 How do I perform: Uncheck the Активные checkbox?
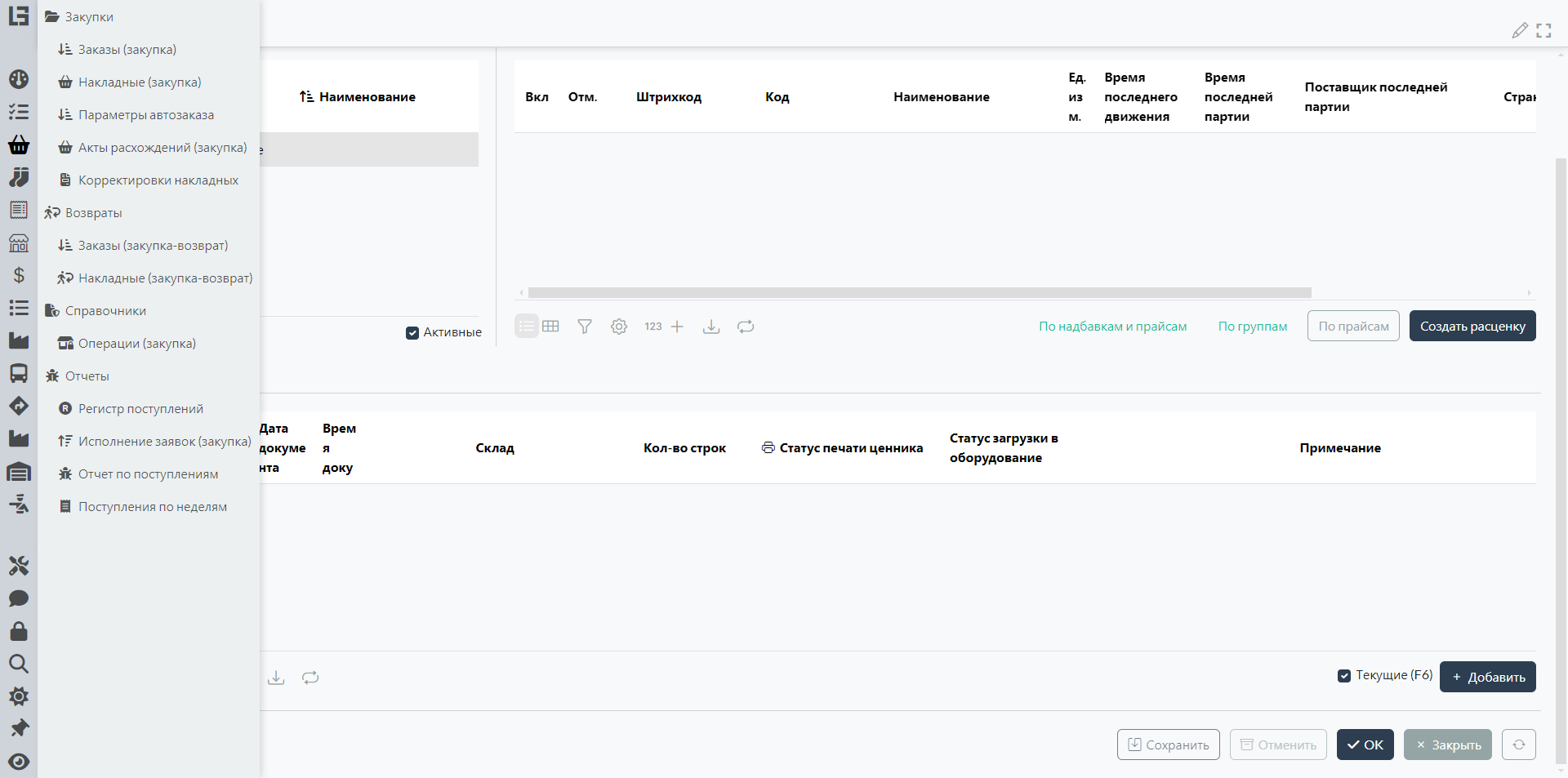tap(412, 332)
